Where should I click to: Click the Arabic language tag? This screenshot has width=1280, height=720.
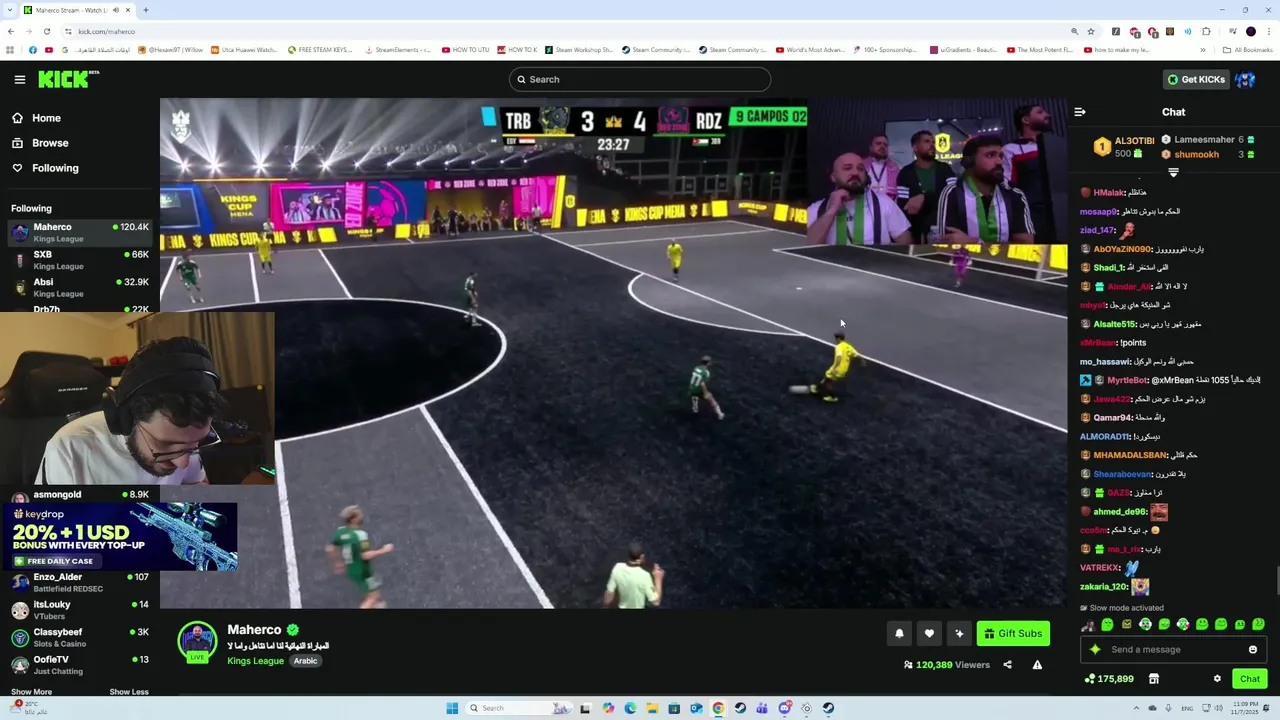(305, 661)
